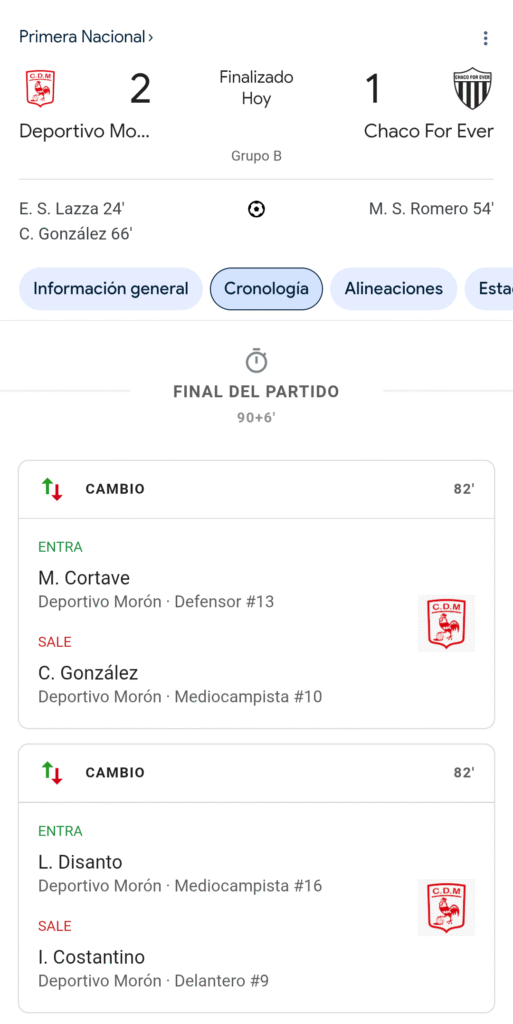Tap the Deportivo Morón crest in header

(40, 89)
